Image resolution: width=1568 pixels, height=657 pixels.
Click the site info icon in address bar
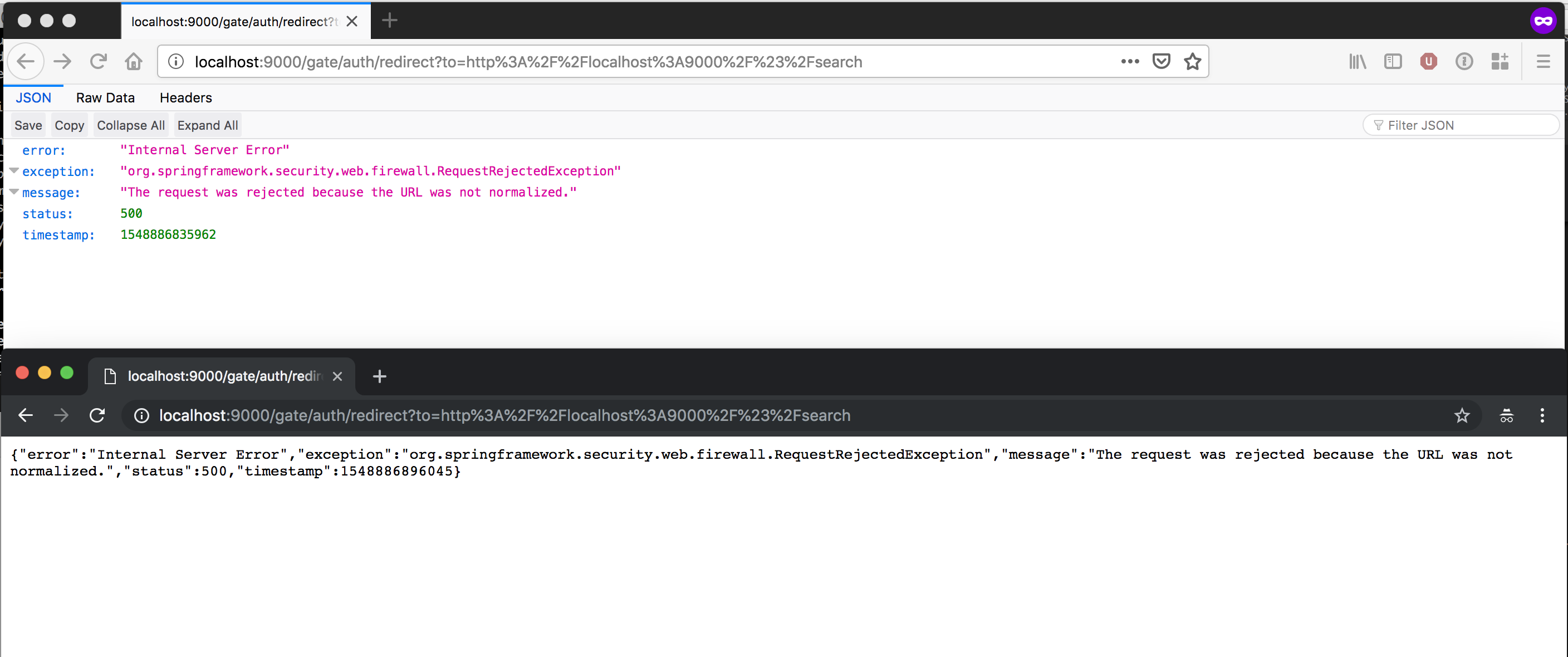point(176,61)
